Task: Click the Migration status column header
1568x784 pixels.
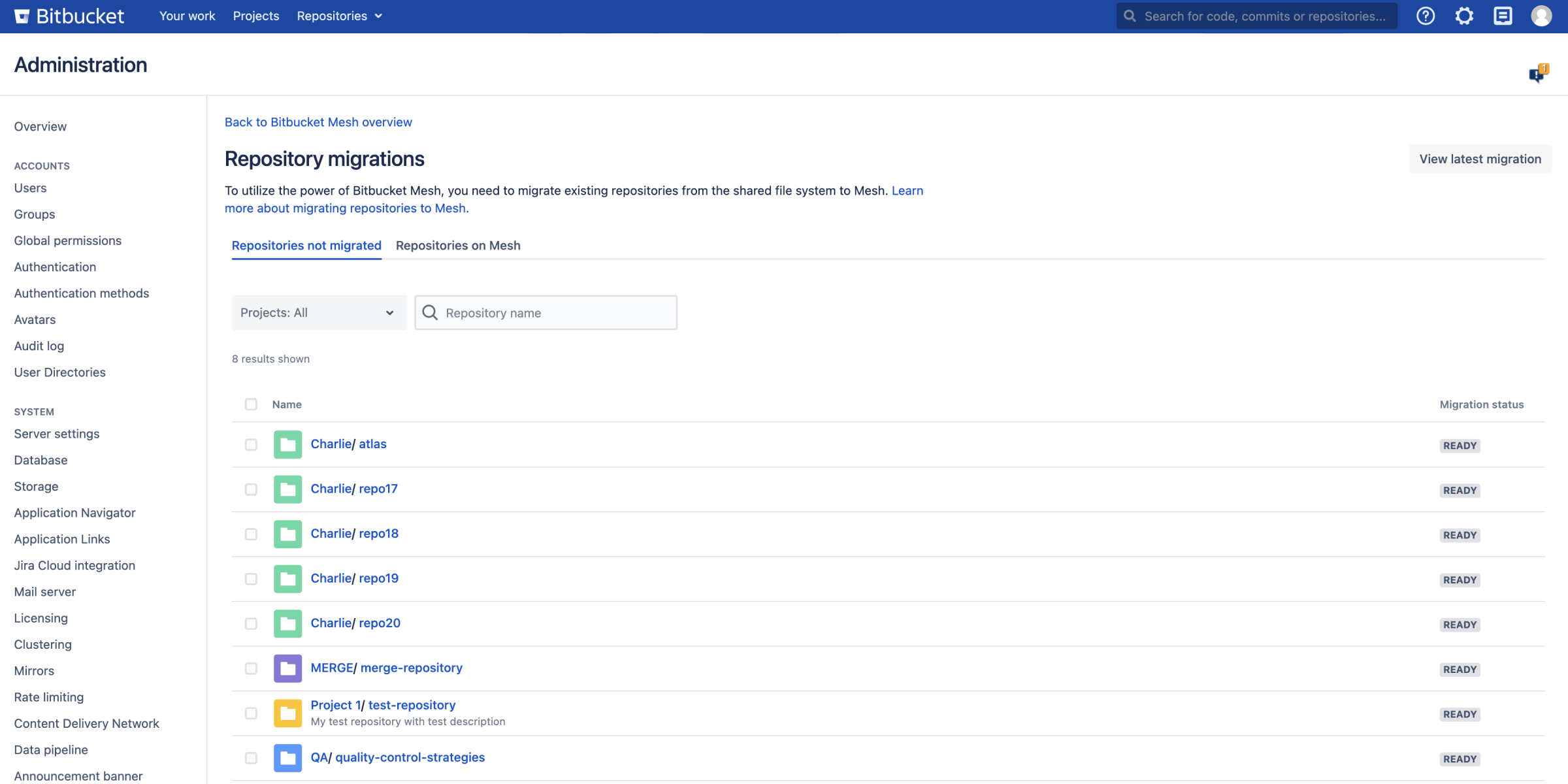Action: point(1481,404)
